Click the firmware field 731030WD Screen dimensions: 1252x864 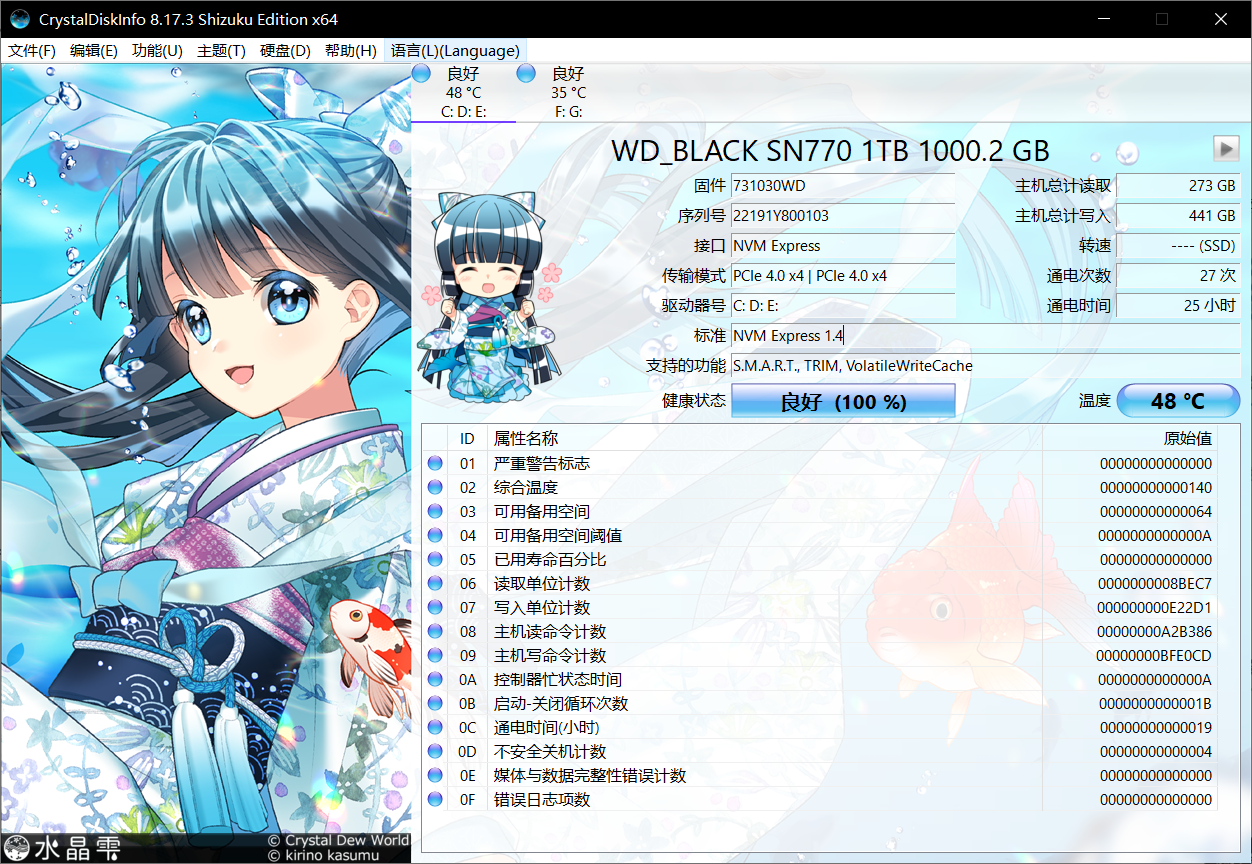click(x=843, y=186)
